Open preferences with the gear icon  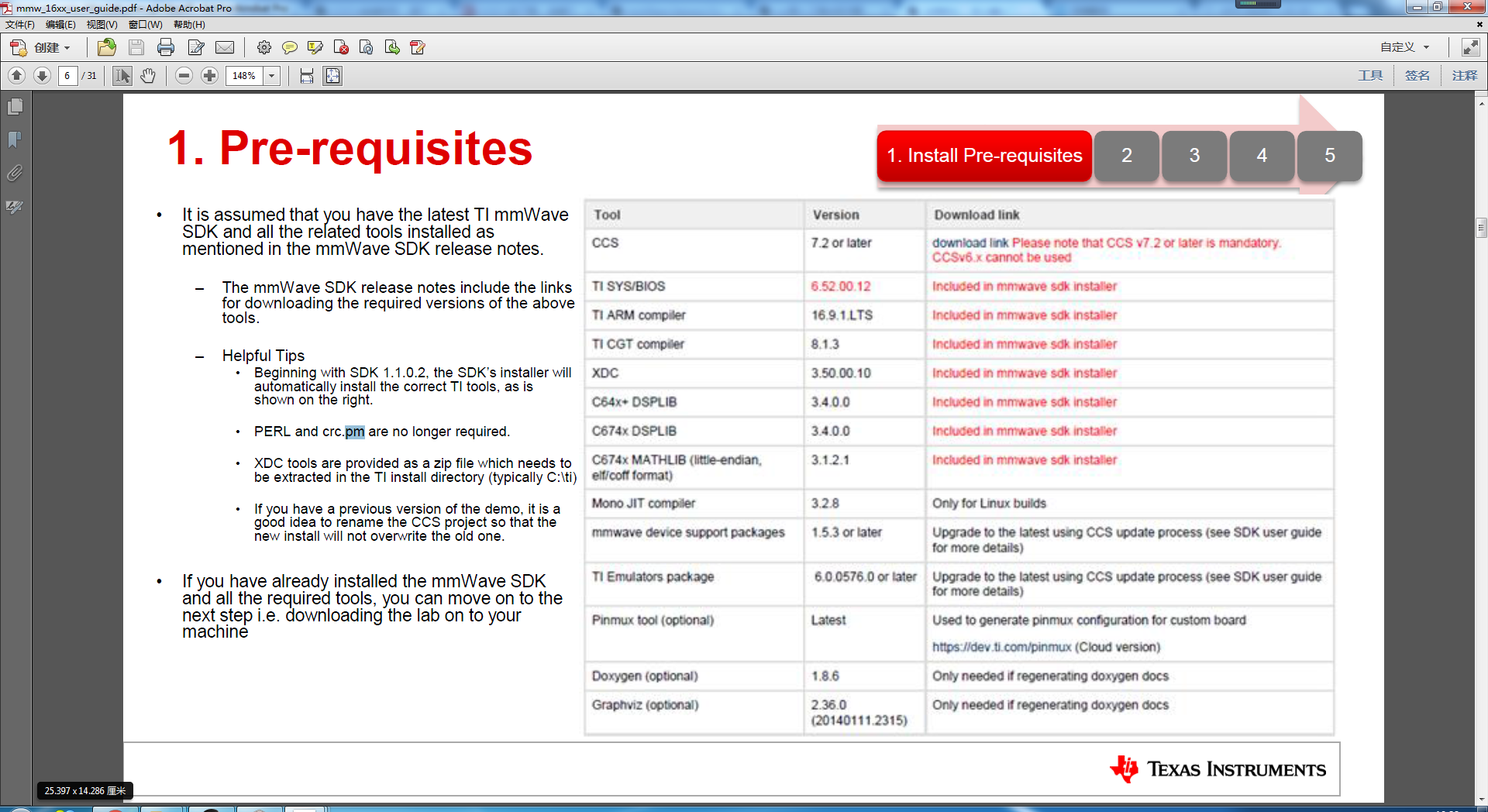click(x=264, y=47)
